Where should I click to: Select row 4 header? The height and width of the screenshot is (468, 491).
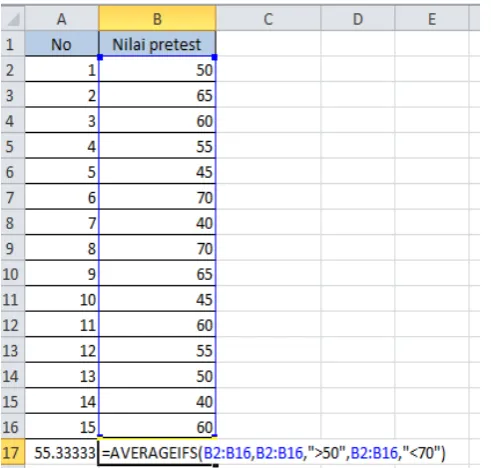click(x=13, y=120)
